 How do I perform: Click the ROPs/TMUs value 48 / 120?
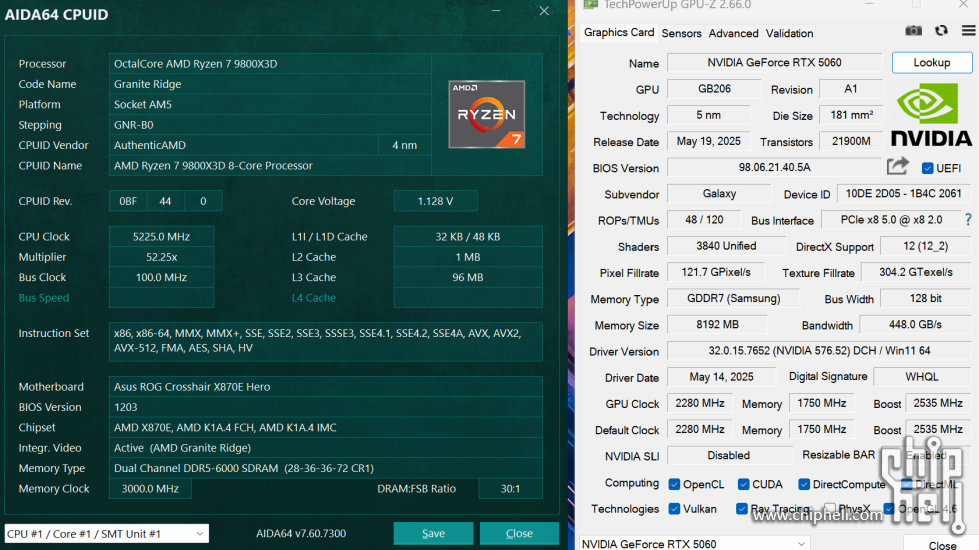click(x=704, y=220)
